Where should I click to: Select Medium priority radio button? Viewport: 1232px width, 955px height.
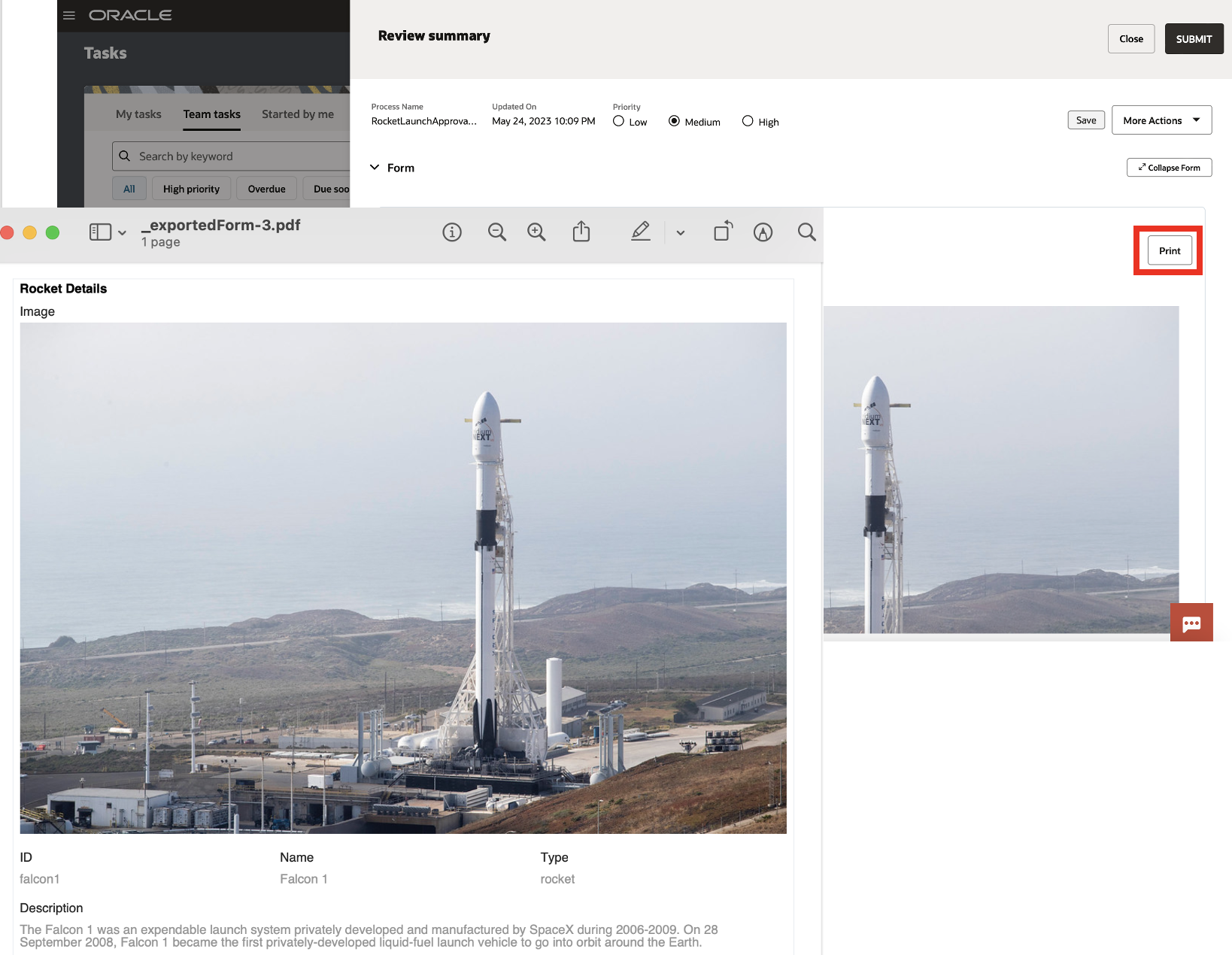tap(674, 121)
